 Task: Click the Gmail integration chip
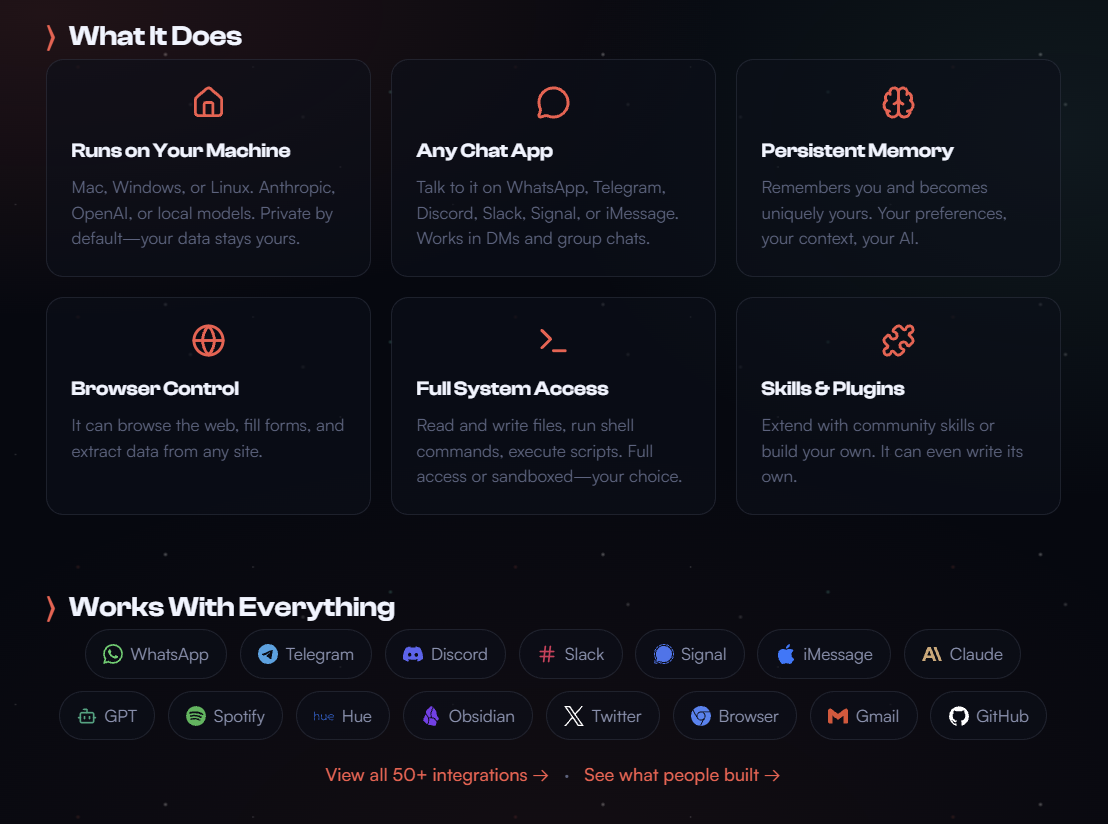pos(863,717)
